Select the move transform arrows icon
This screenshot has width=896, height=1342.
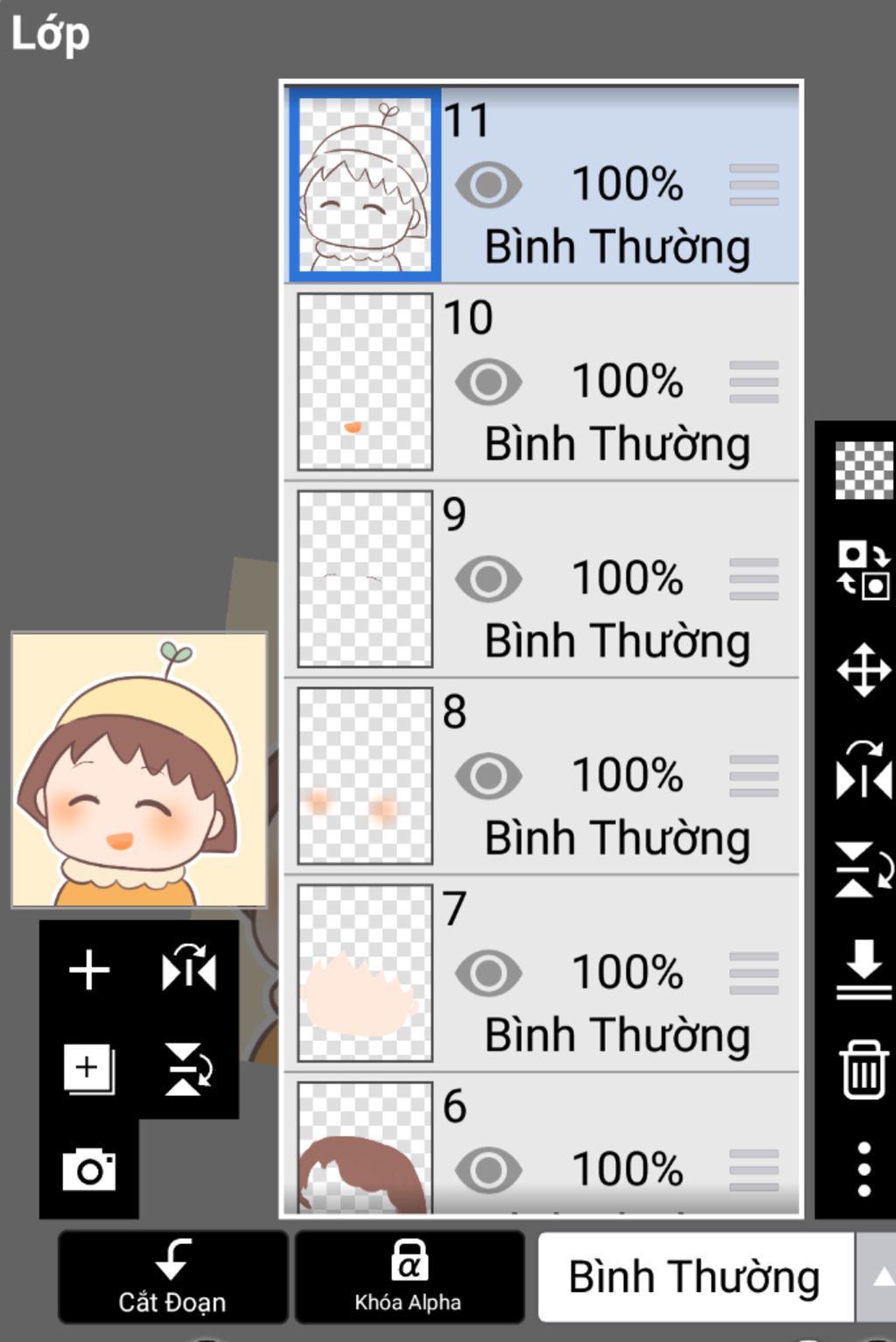864,671
